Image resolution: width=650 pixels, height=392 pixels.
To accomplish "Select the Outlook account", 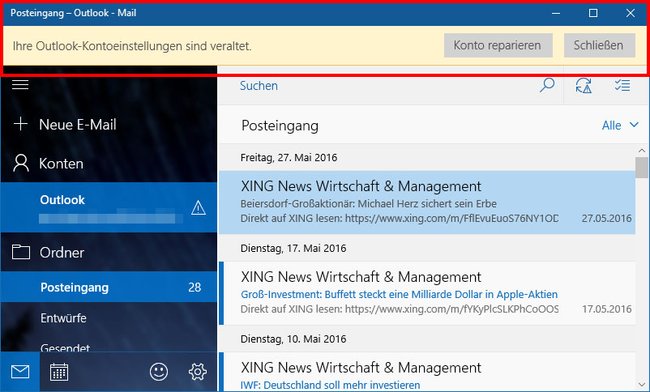I will coord(109,208).
